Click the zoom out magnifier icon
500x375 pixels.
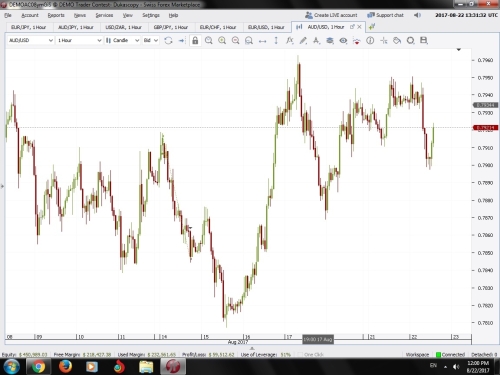click(235, 41)
